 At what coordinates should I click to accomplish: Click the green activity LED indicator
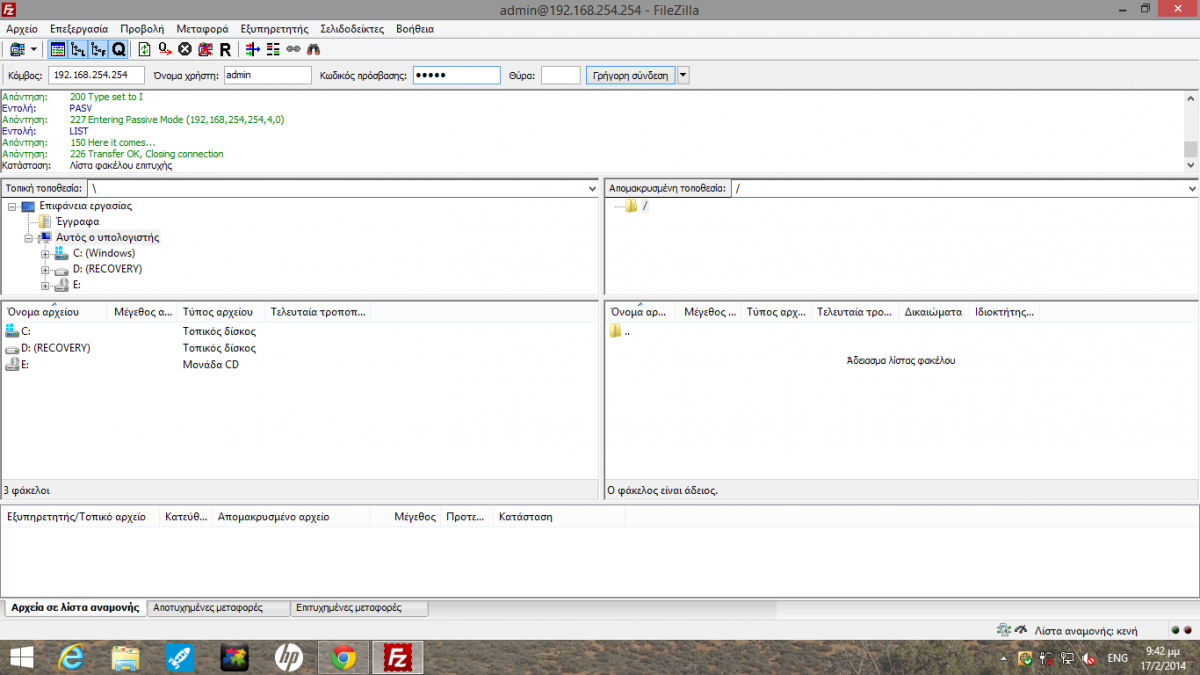click(x=1175, y=631)
